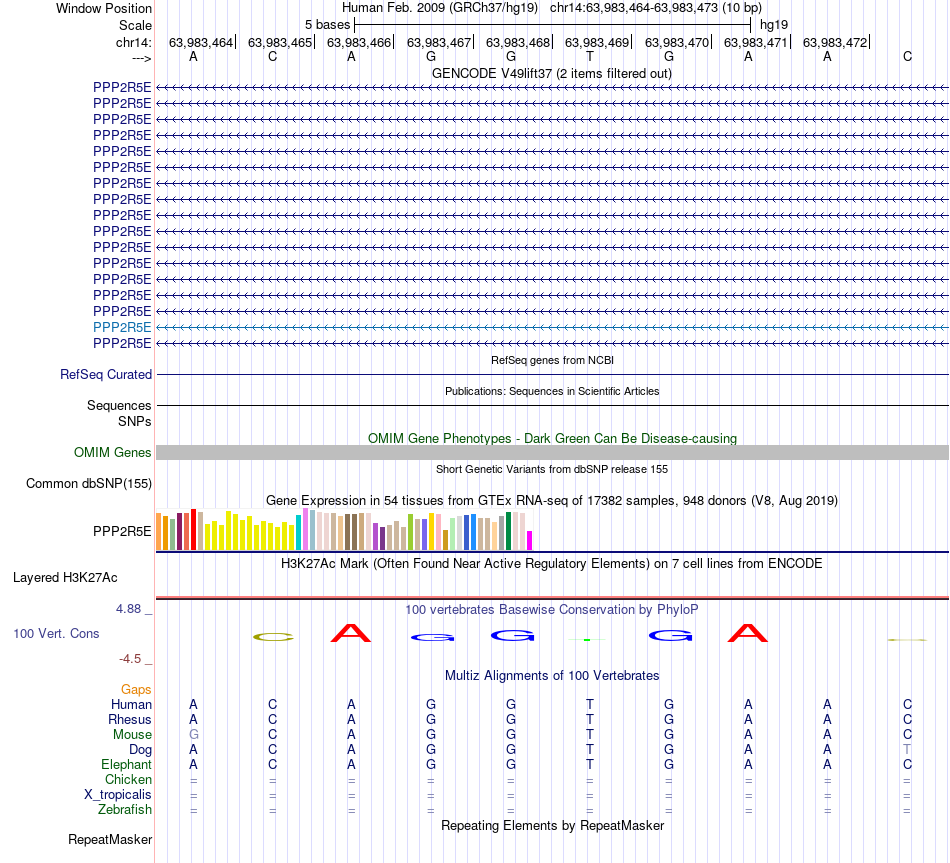Select the Elephant species label
The width and height of the screenshot is (950, 863).
click(126, 764)
